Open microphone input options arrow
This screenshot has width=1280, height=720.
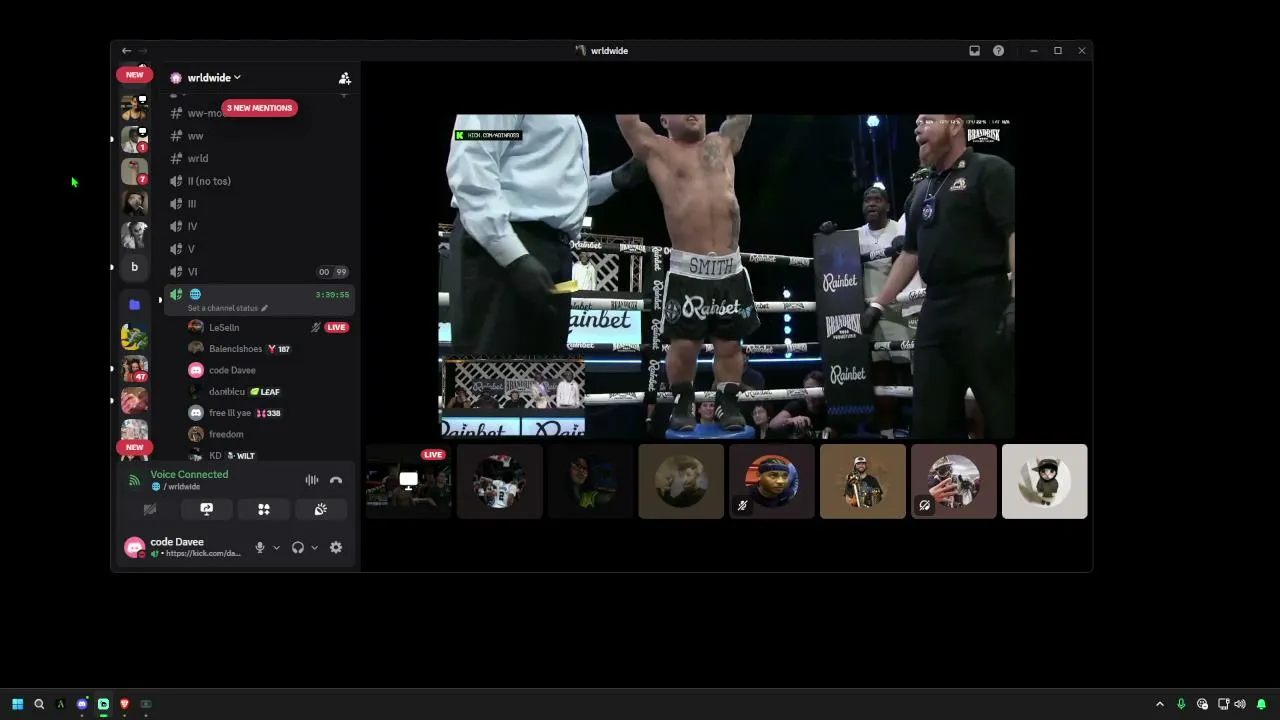(276, 548)
